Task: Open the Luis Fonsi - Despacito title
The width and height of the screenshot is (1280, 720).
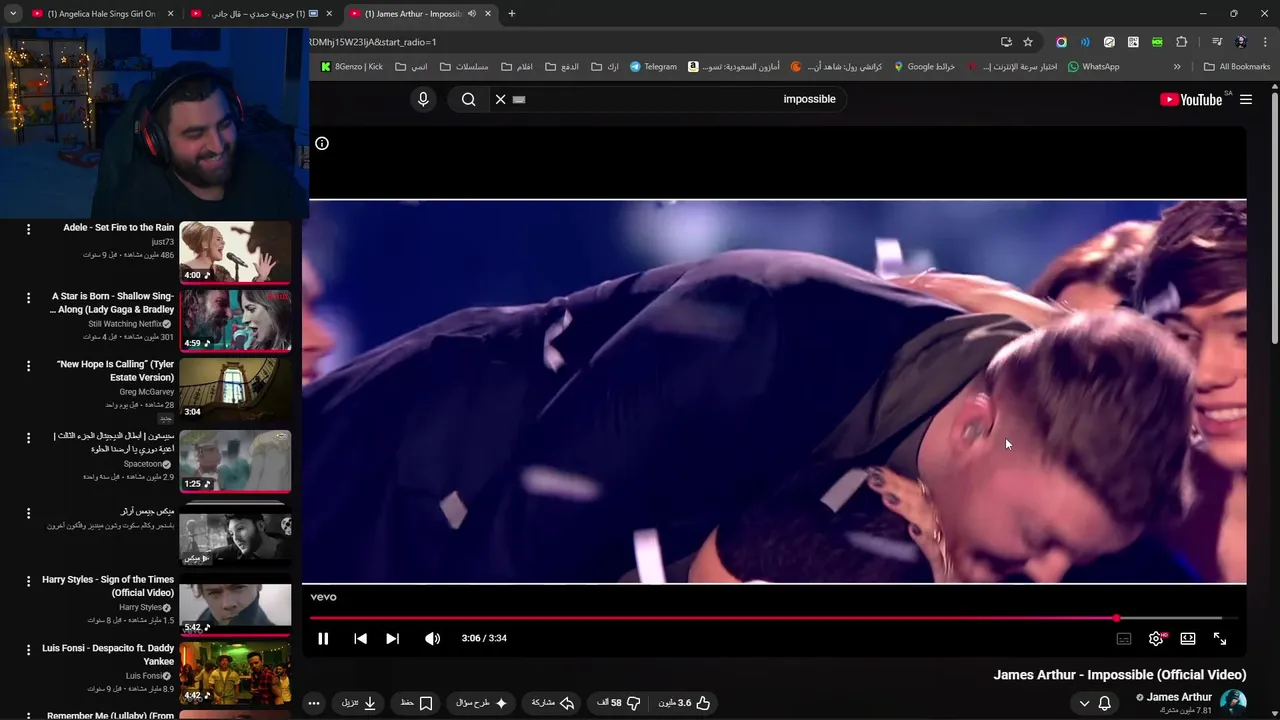Action: 108,654
